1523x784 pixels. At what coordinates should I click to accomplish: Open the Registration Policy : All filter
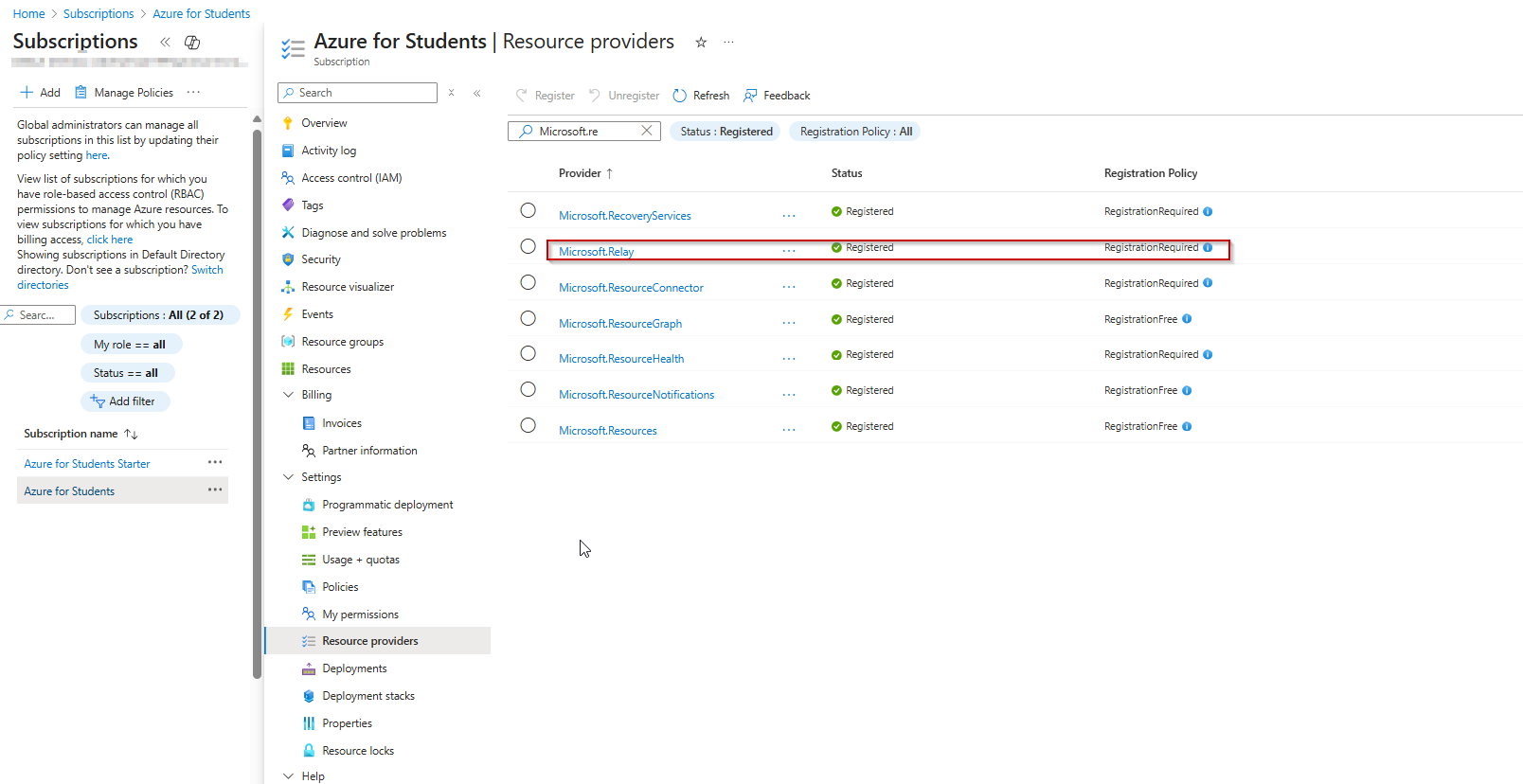coord(855,132)
